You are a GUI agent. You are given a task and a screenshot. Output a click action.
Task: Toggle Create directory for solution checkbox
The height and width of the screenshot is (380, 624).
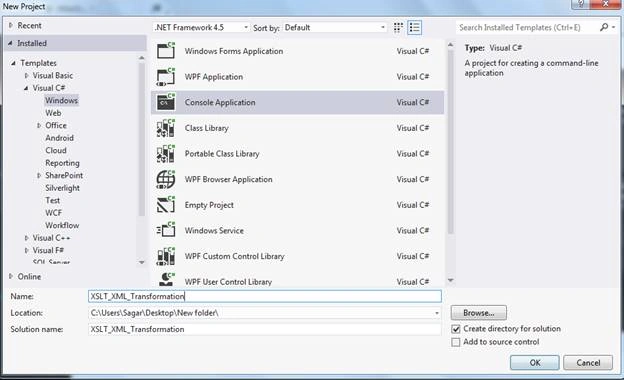click(x=456, y=329)
